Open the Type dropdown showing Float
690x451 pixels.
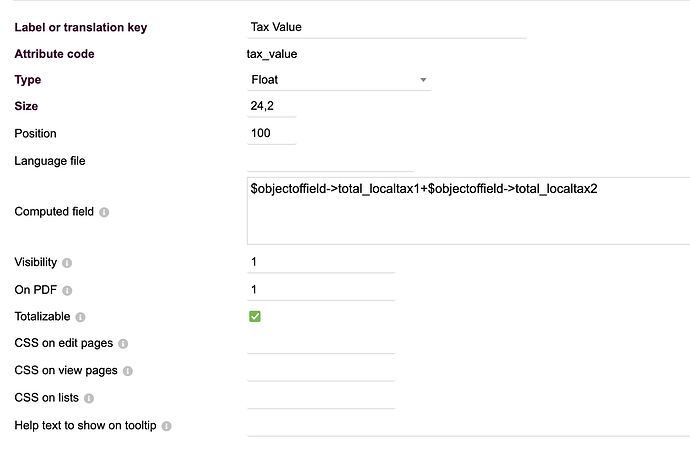point(338,79)
